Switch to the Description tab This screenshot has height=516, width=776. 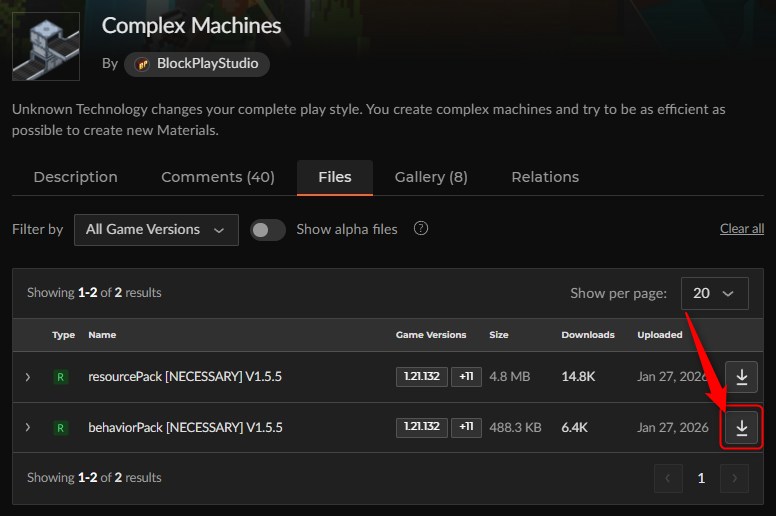pos(76,177)
